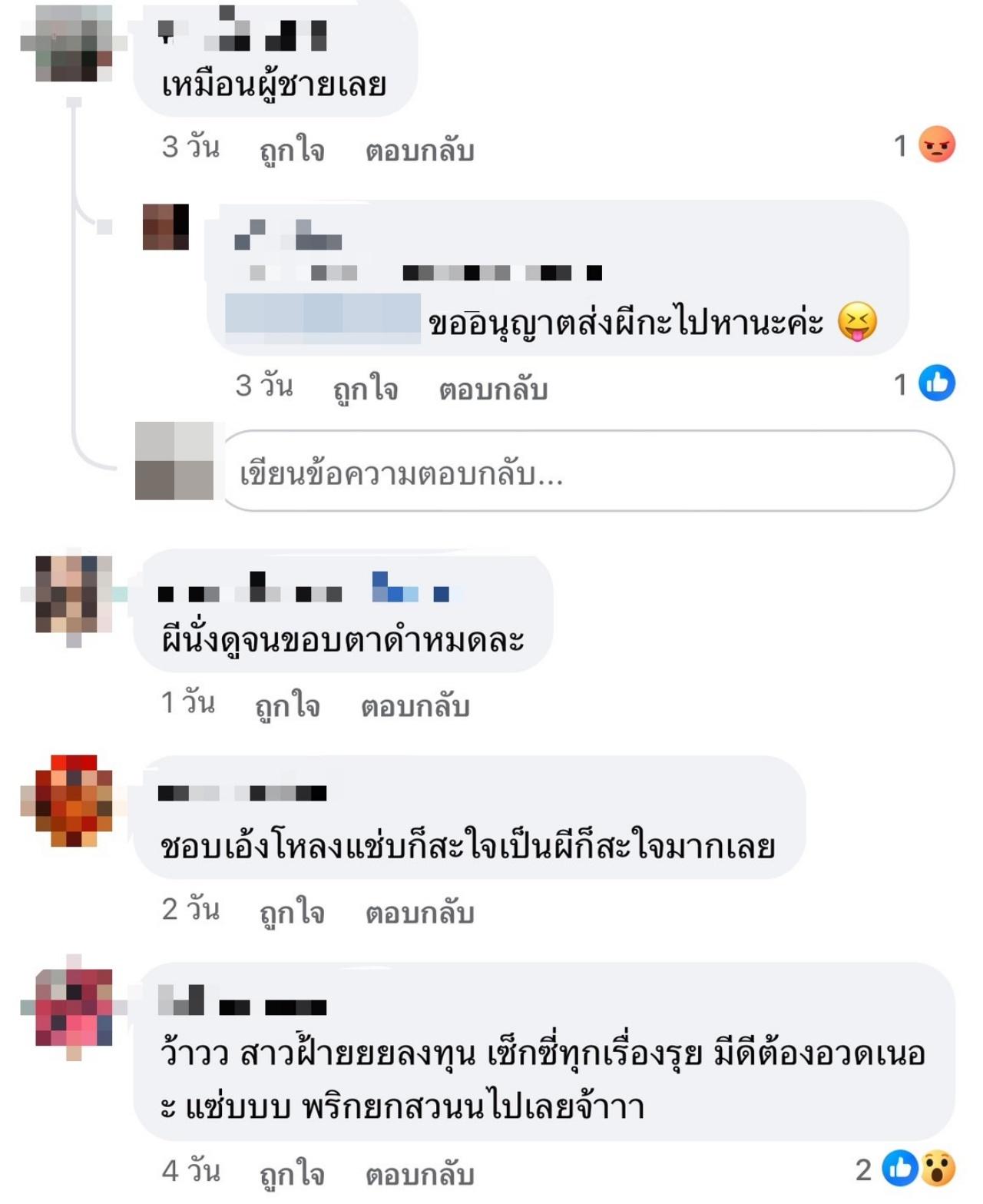Click the blurred tagged name in the reply
983x1204 pixels.
[x=323, y=318]
